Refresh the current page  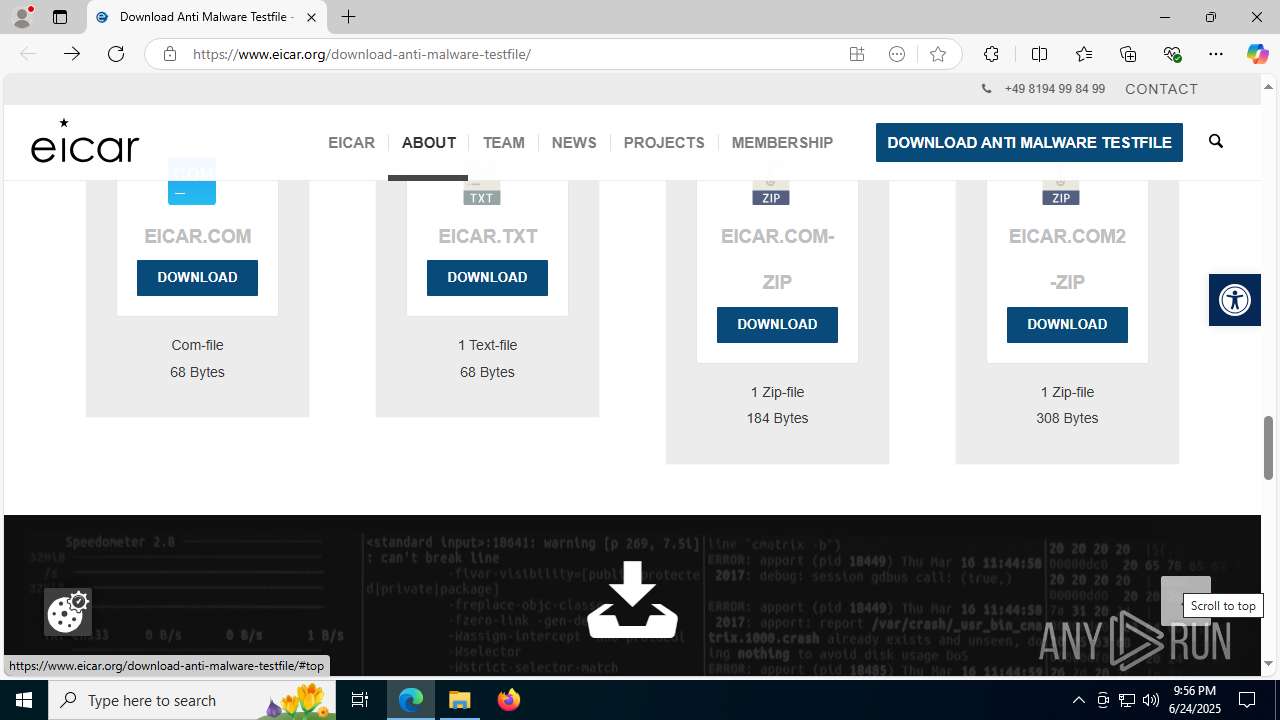[116, 54]
